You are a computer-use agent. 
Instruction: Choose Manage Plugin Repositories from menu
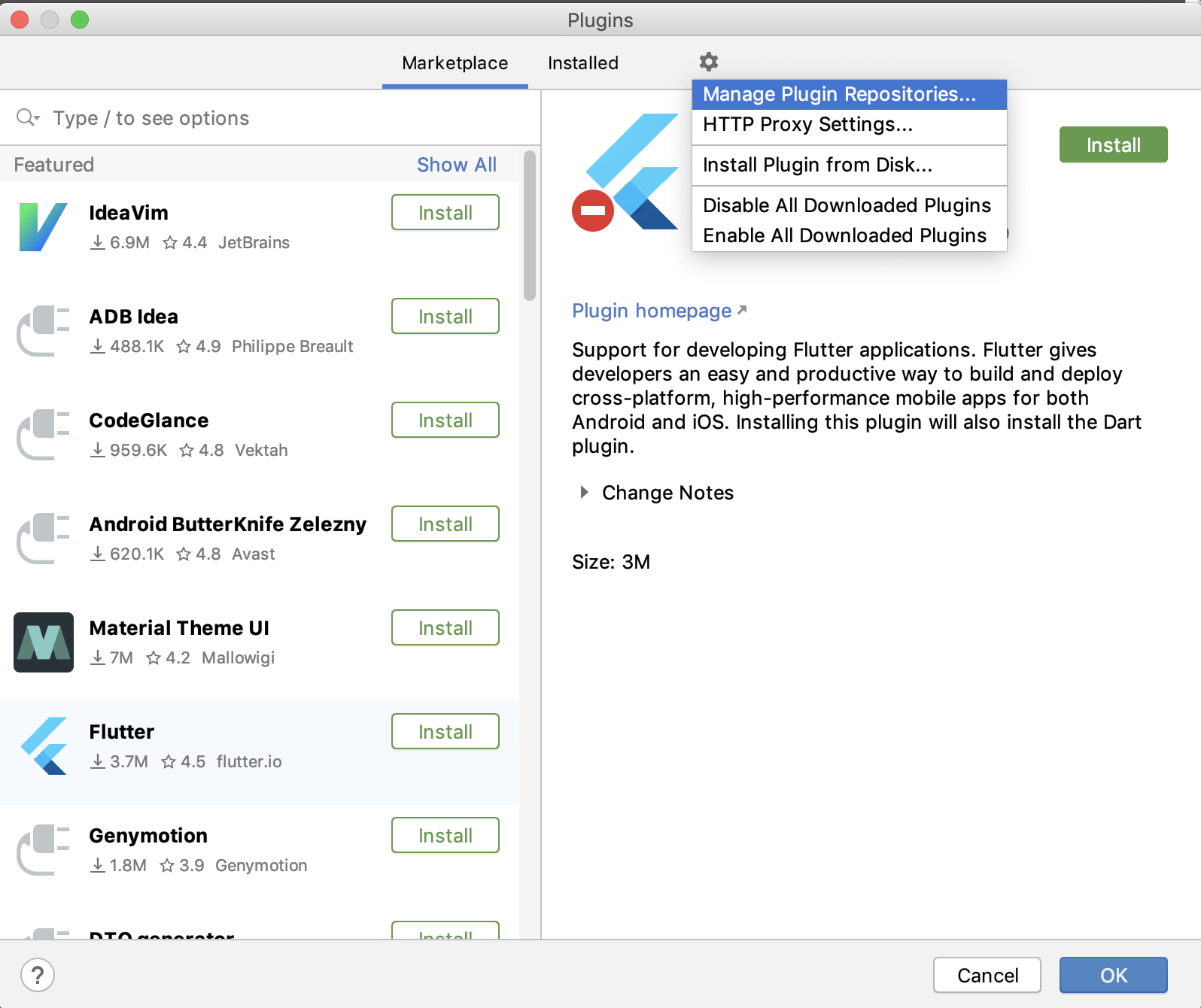(850, 94)
